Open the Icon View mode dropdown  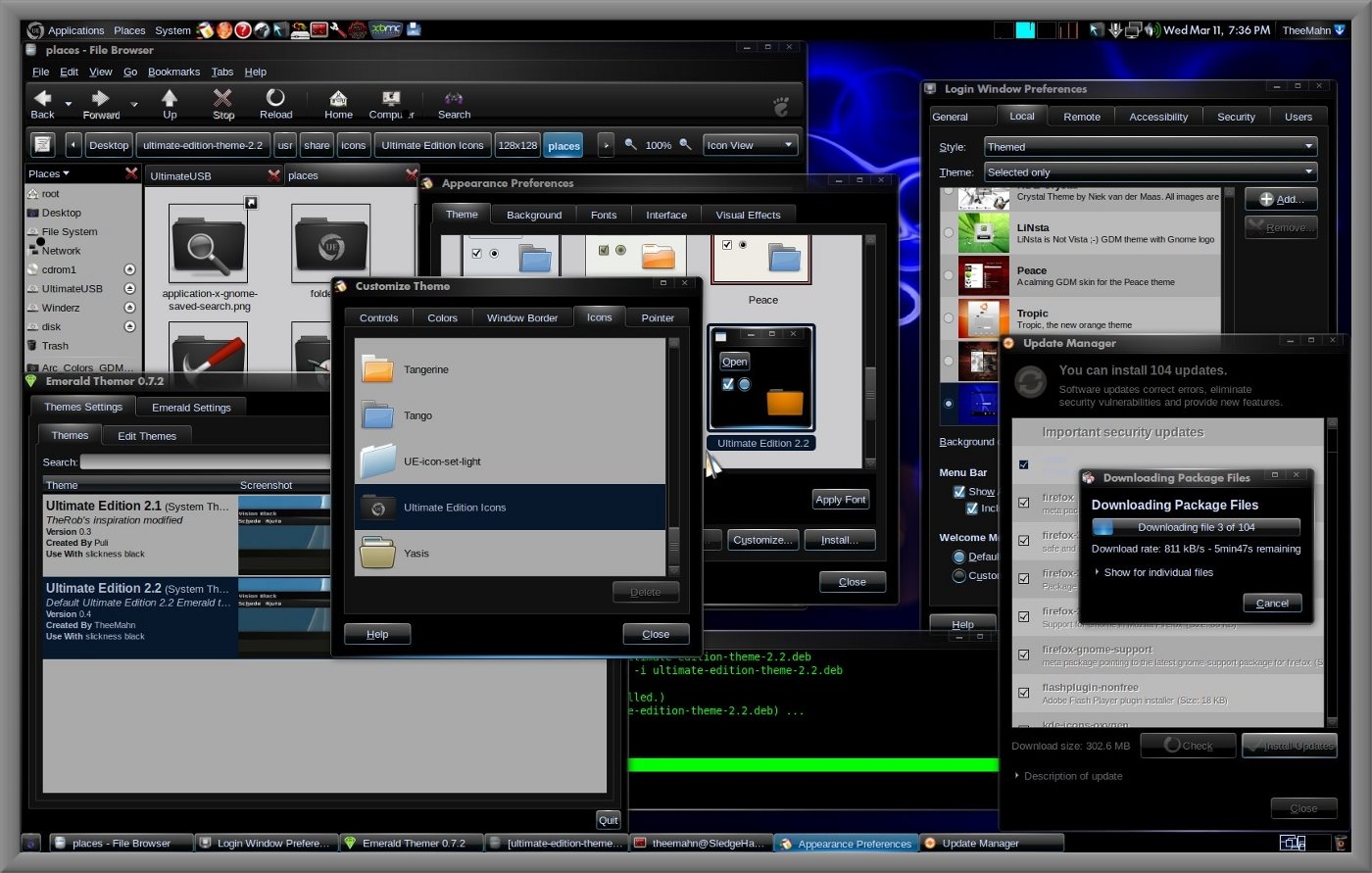pyautogui.click(x=750, y=145)
